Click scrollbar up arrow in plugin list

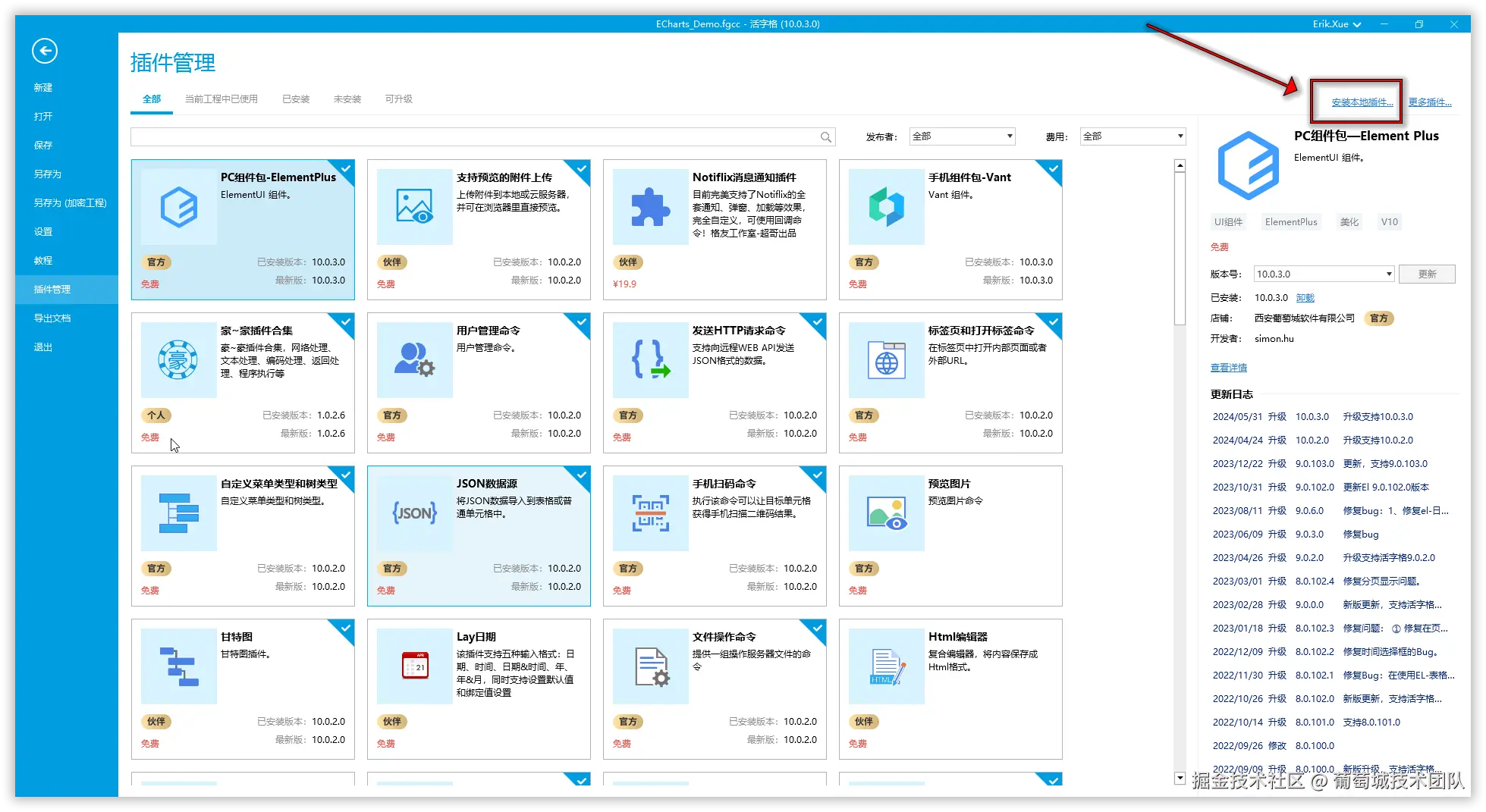1180,165
